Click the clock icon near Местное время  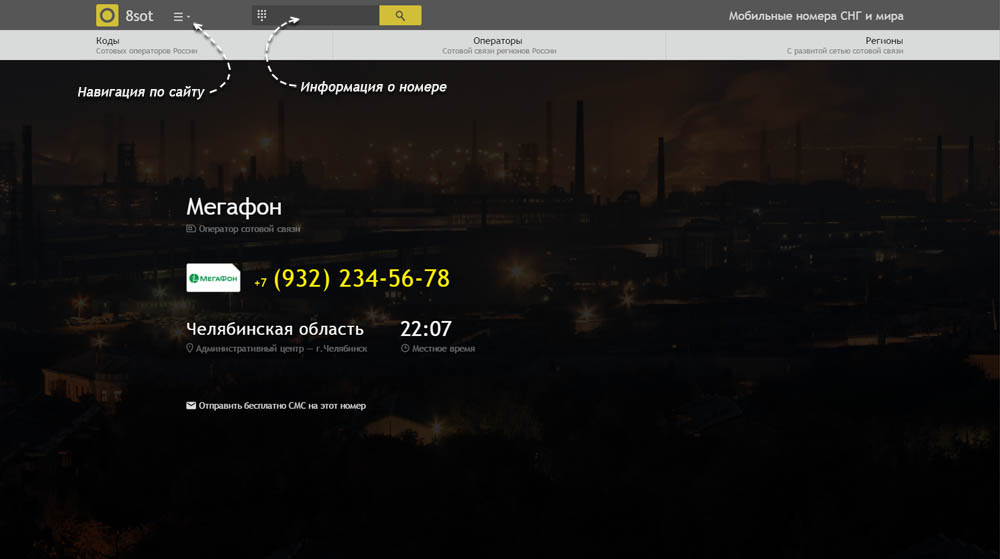405,348
